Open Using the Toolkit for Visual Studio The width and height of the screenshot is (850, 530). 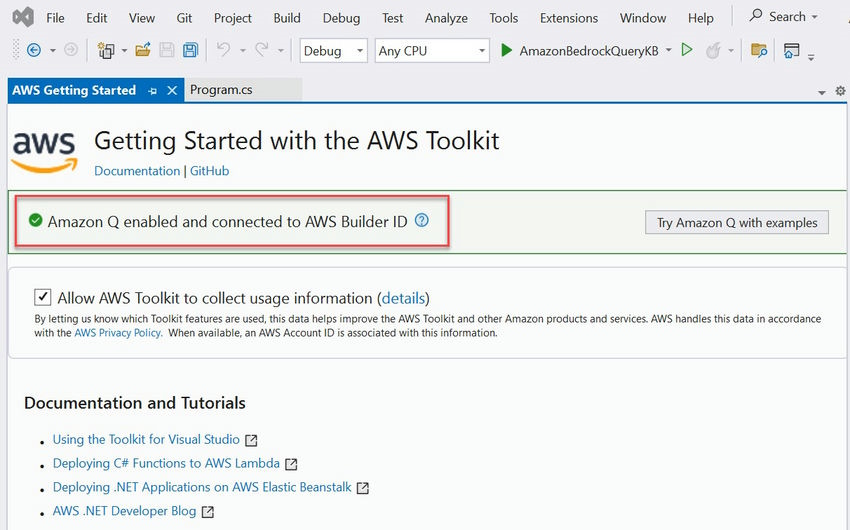(x=146, y=439)
